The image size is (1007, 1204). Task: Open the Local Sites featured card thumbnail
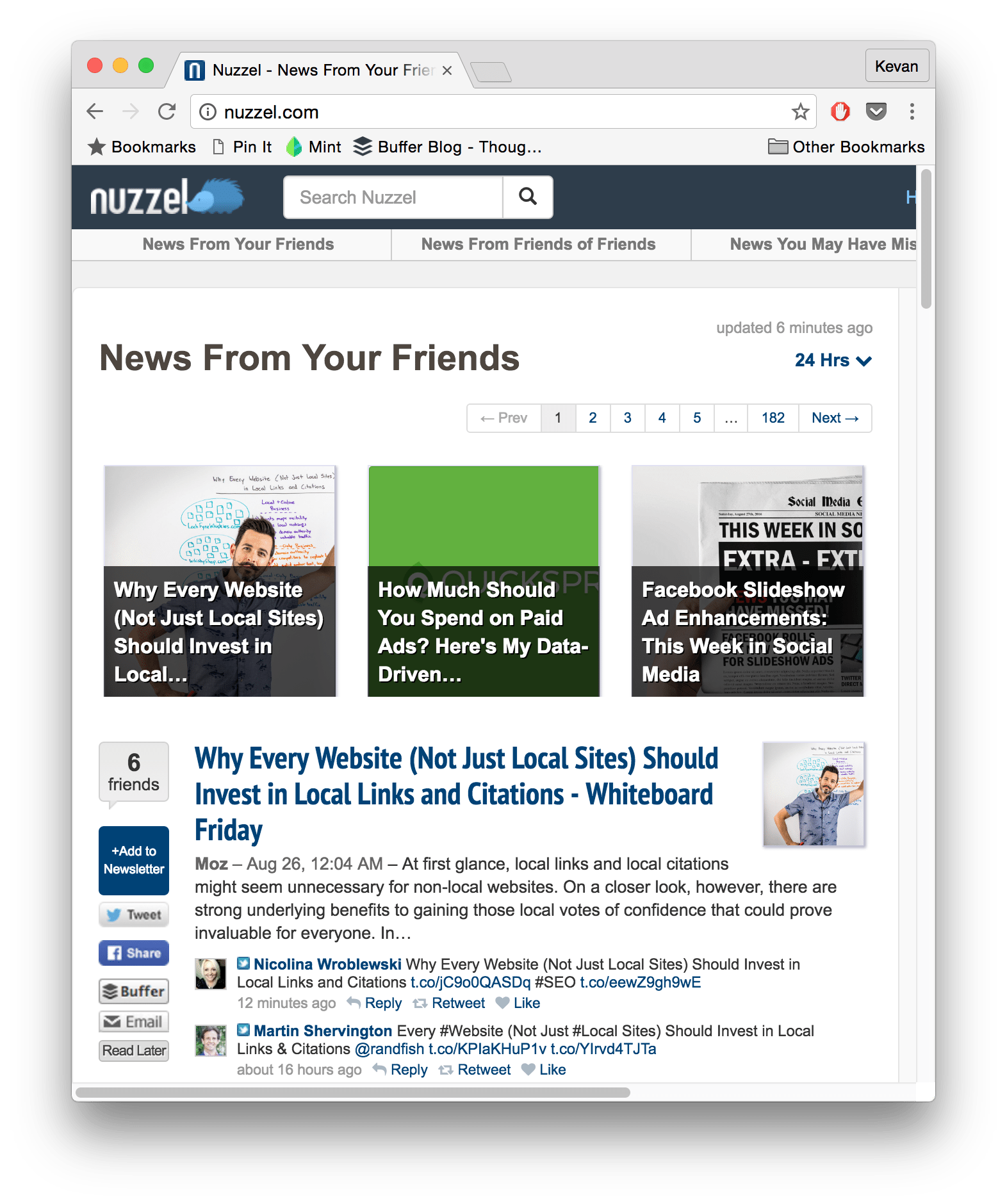pyautogui.click(x=220, y=581)
